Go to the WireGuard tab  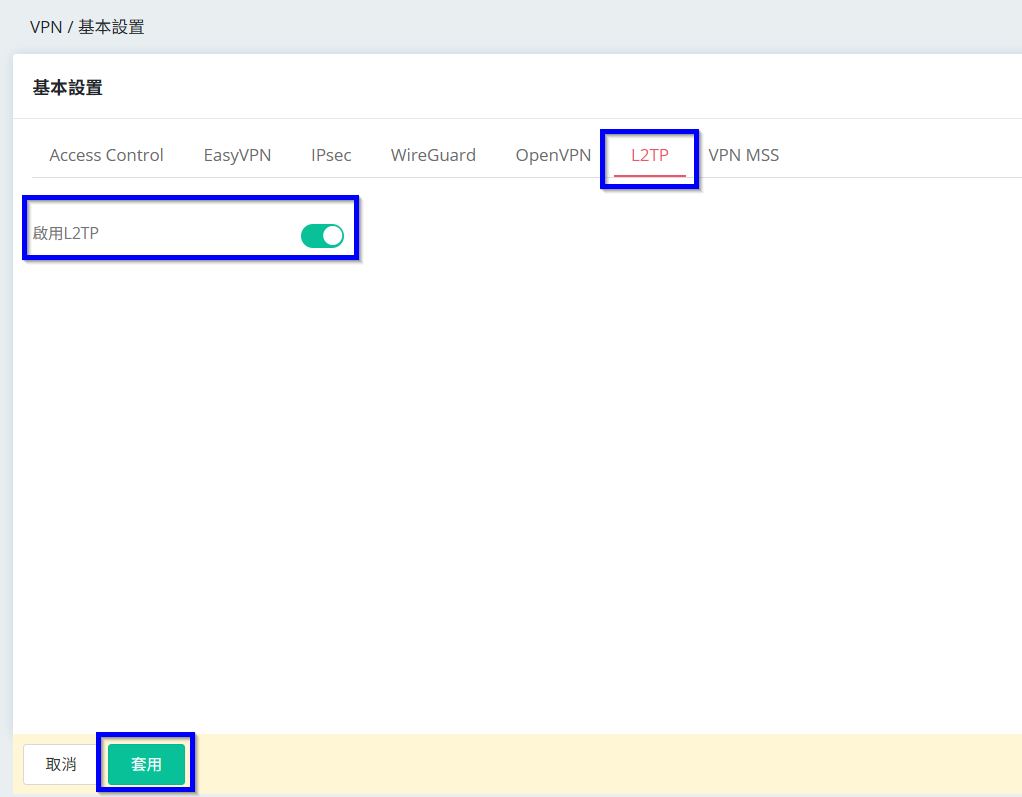click(x=433, y=155)
